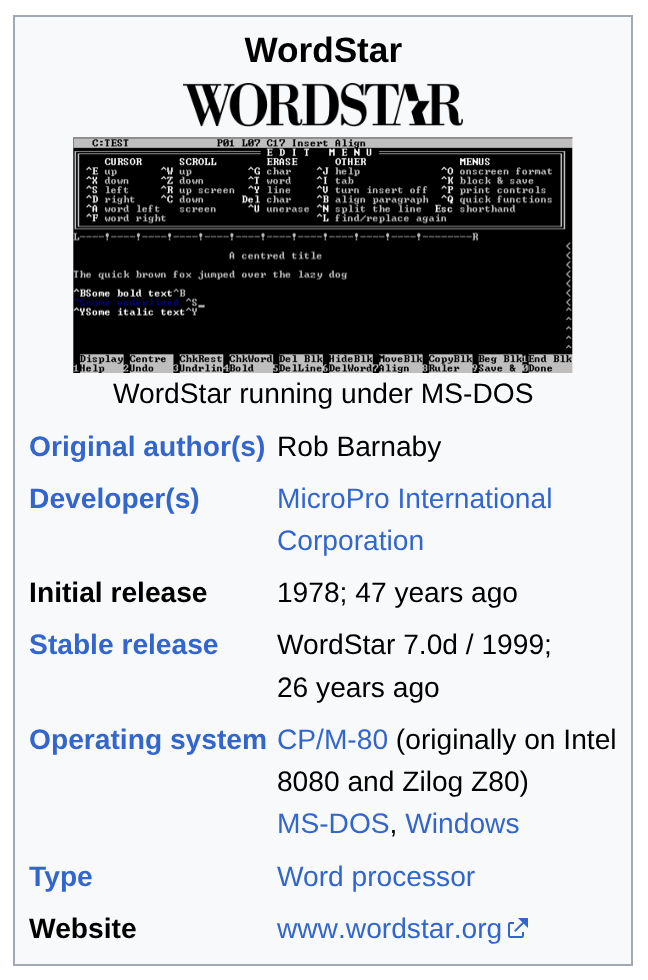Select the infobox title WordStar

pyautogui.click(x=323, y=50)
